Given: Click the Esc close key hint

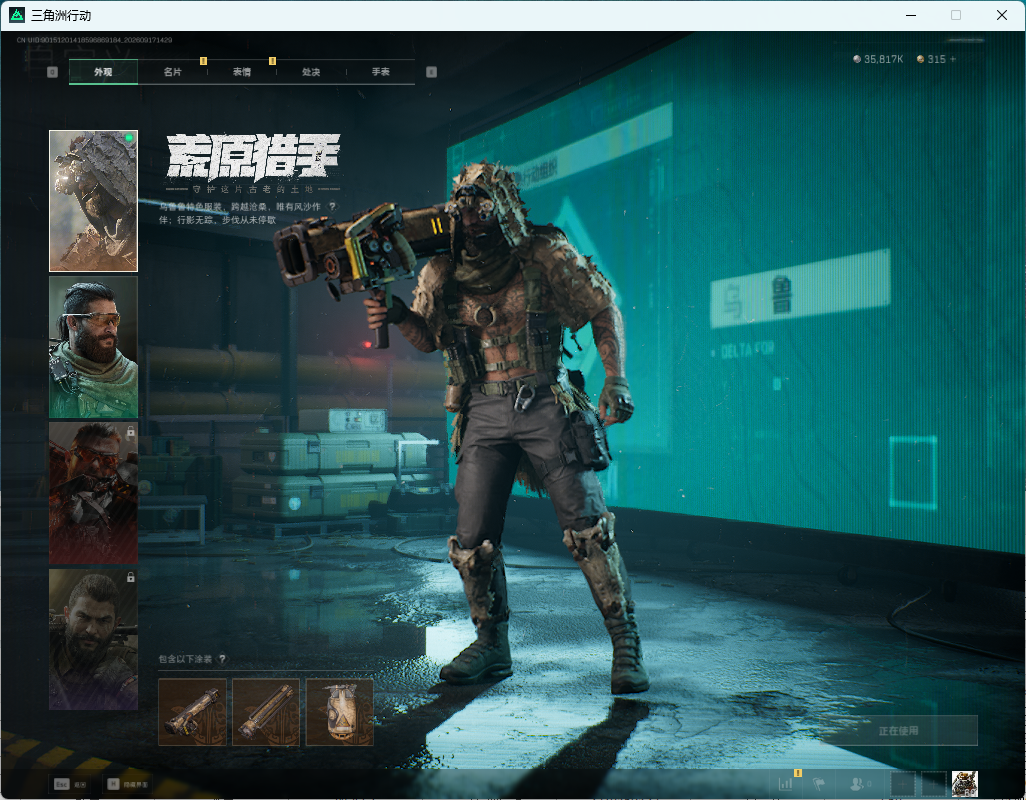Looking at the screenshot, I should pyautogui.click(x=70, y=784).
